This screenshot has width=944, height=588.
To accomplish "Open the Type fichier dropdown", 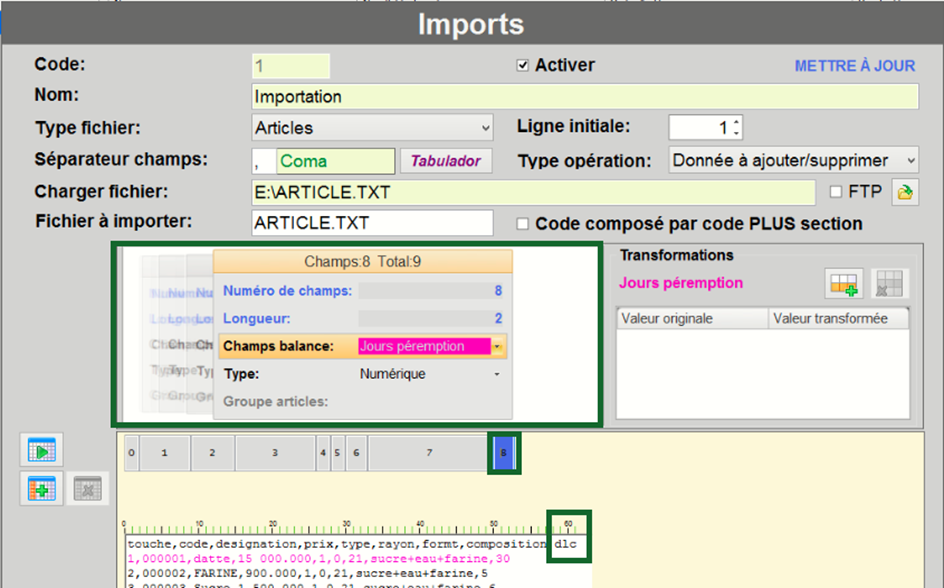I will 486,128.
